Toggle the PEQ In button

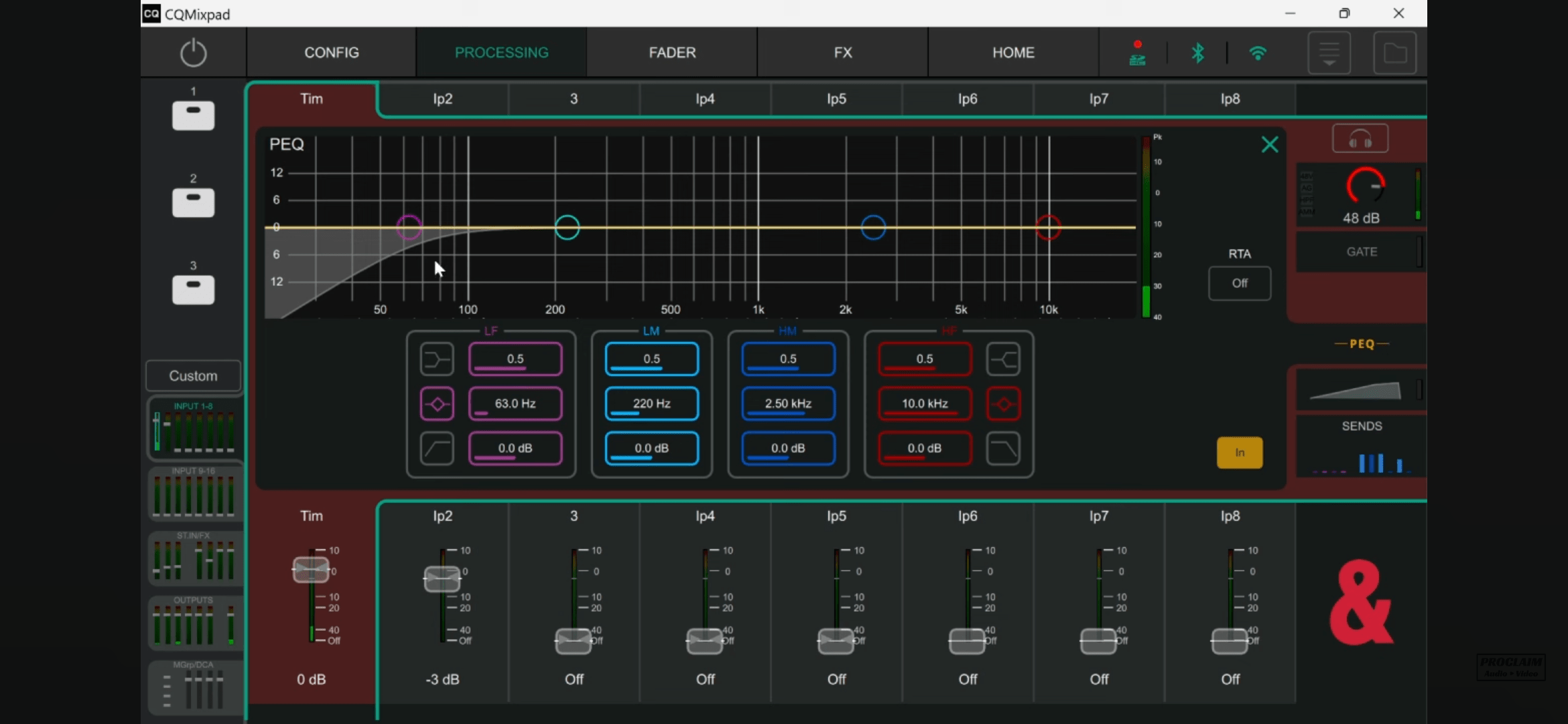(1239, 452)
